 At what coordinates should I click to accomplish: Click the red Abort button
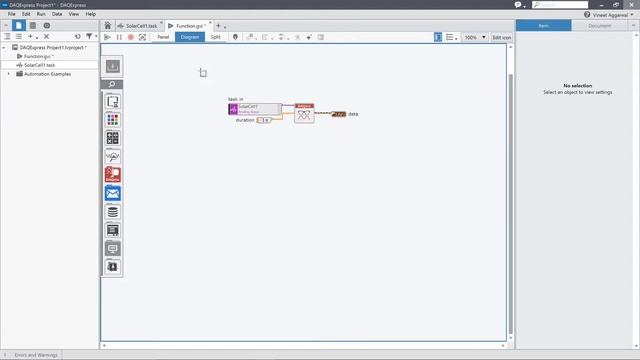[x=131, y=37]
